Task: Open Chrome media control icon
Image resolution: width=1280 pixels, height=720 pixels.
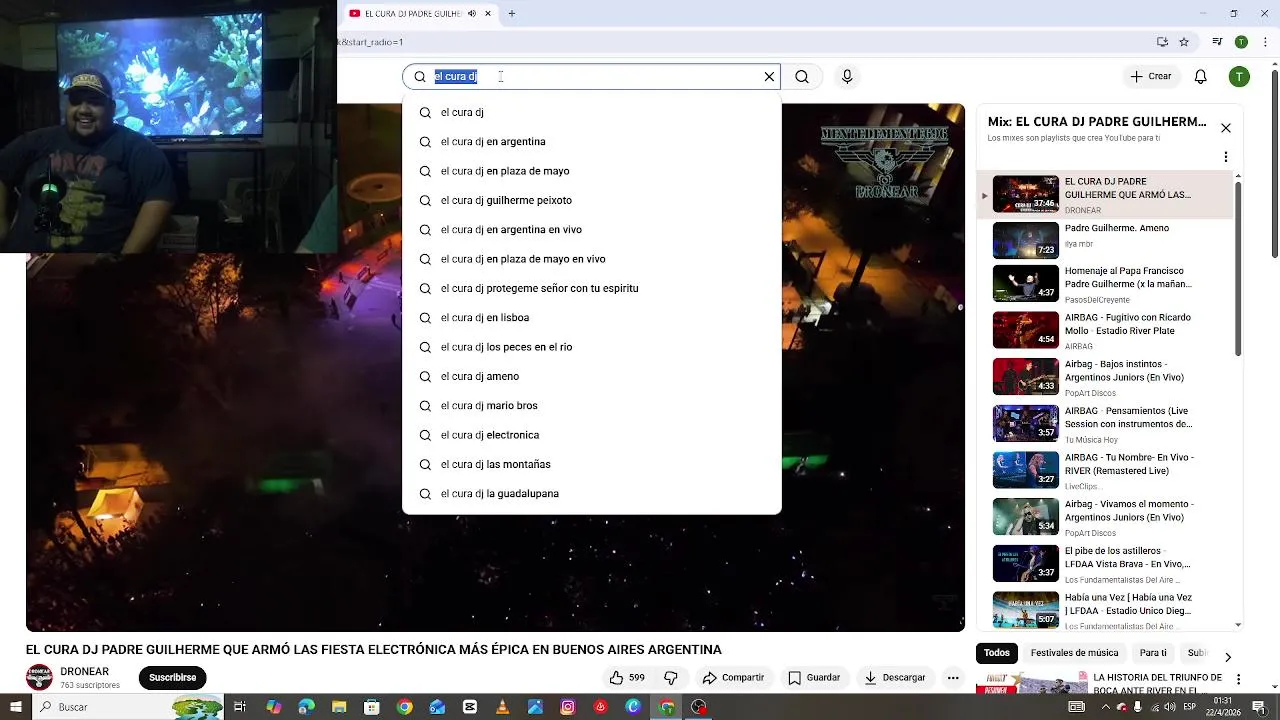Action: click(x=1217, y=42)
